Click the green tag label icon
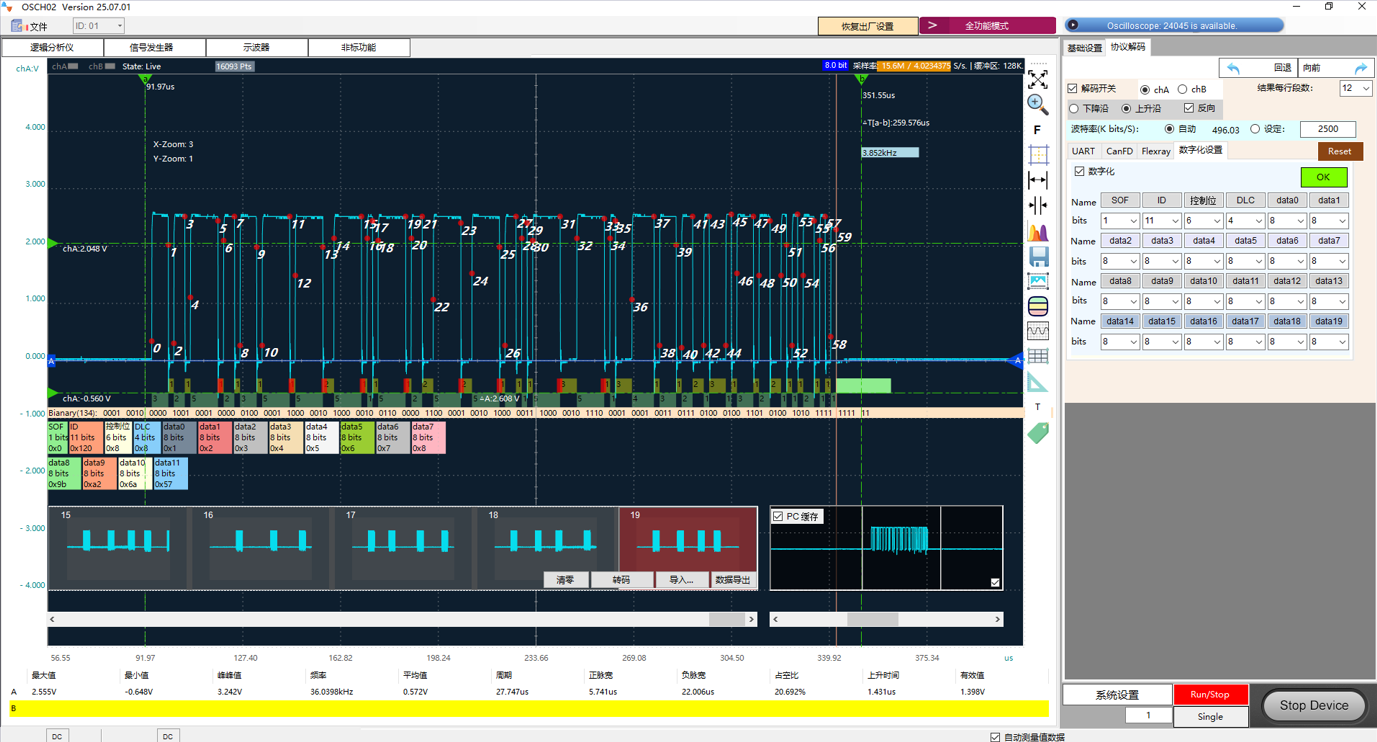Screen dimensions: 1377x742 pyautogui.click(x=1038, y=432)
